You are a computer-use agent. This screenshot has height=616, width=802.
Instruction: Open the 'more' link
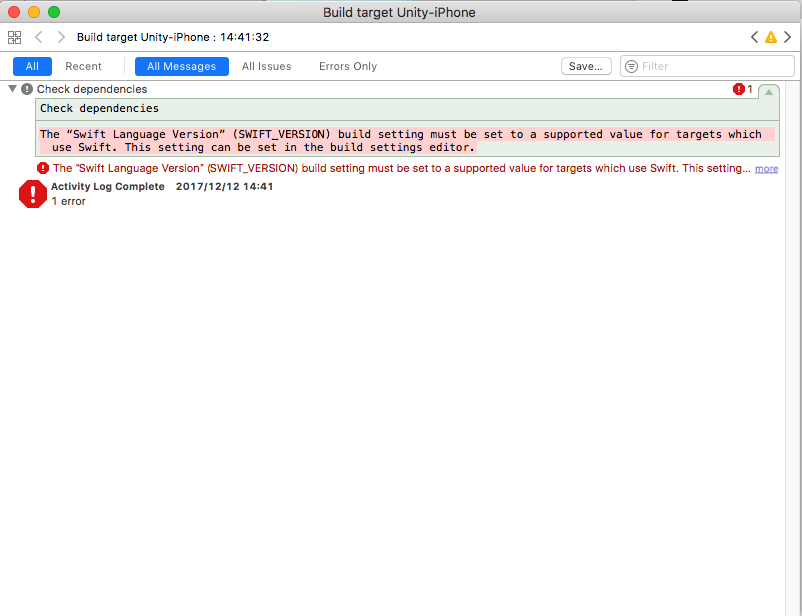(766, 169)
